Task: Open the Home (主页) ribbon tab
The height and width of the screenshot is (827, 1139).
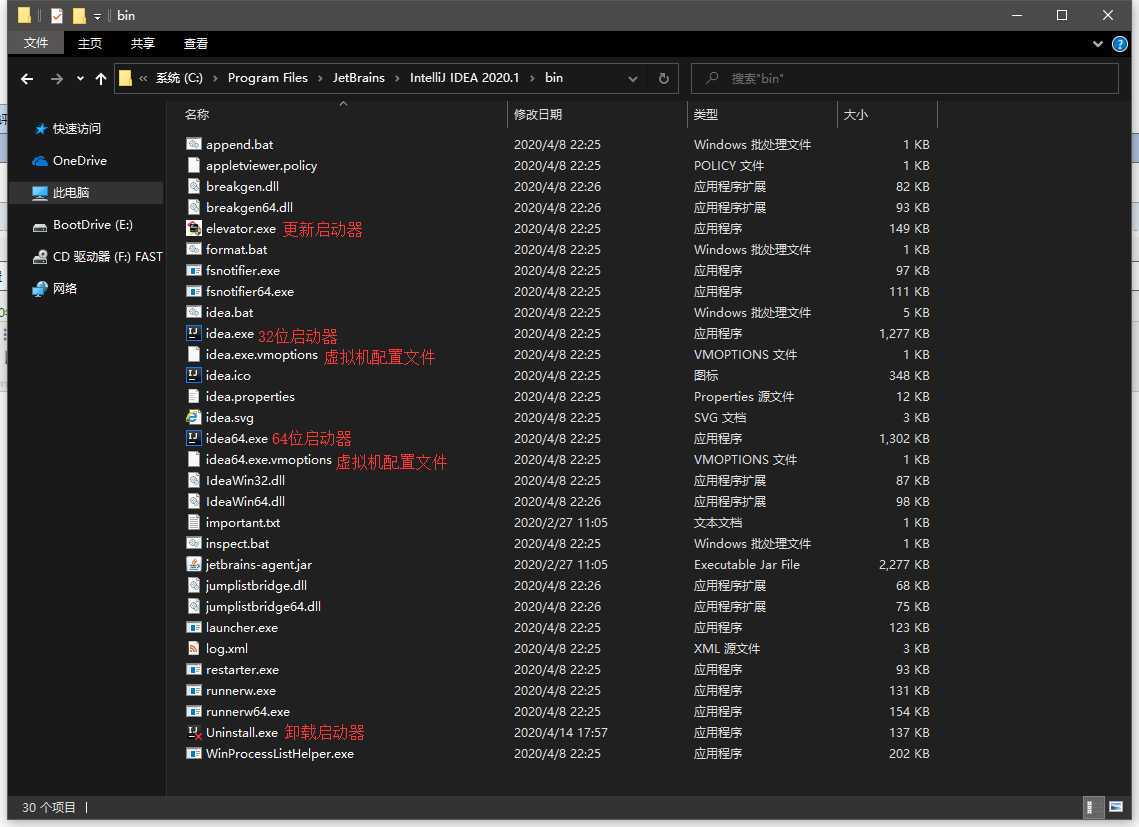Action: point(89,44)
